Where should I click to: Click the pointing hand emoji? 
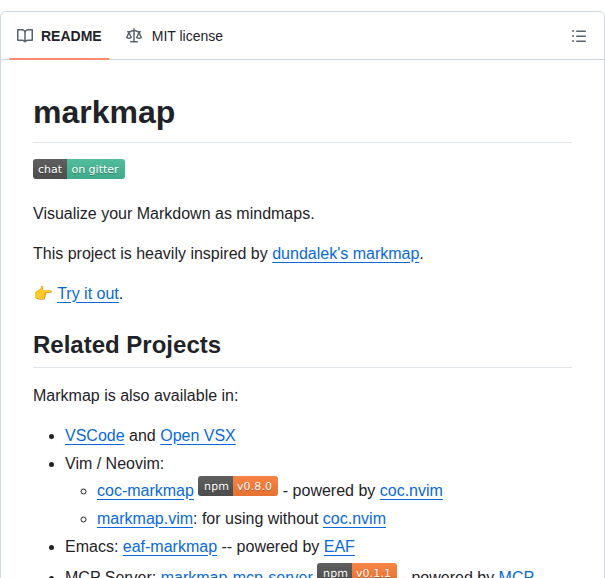coord(43,294)
